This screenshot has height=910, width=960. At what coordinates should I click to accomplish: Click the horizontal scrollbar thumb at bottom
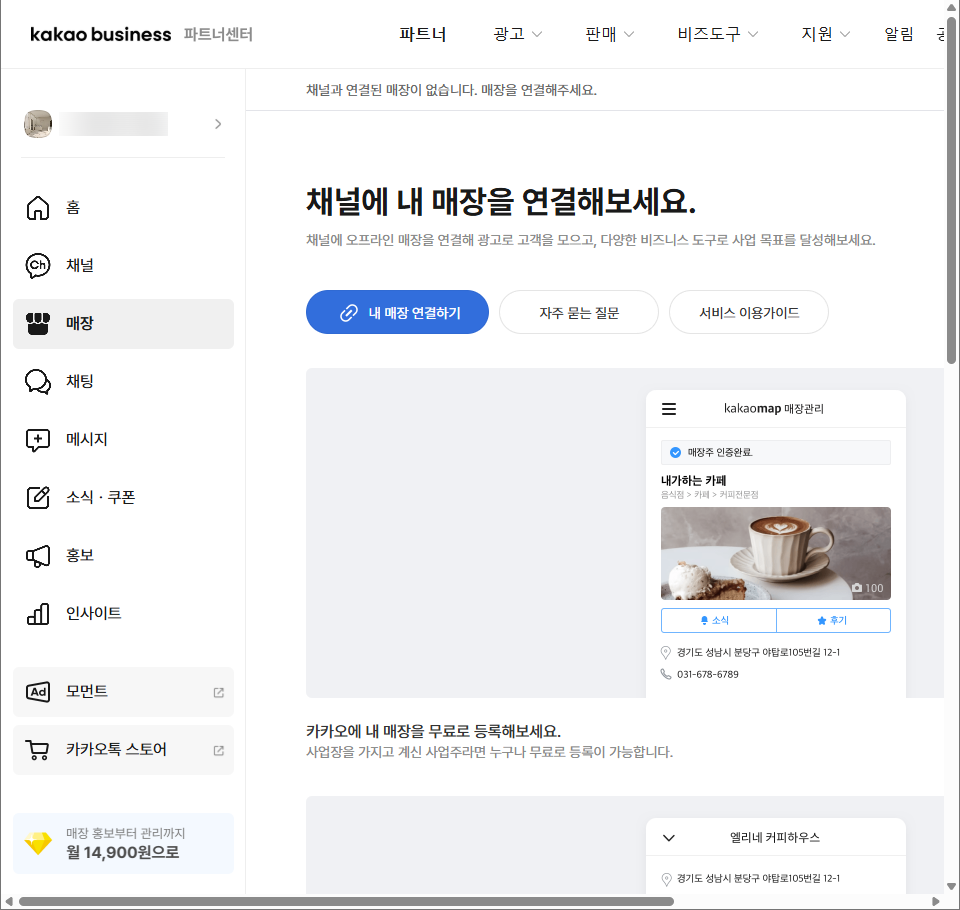346,901
